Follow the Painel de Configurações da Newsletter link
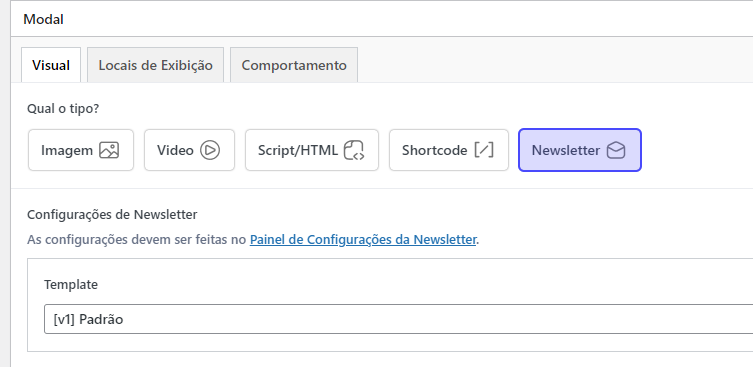The image size is (753, 367). [x=363, y=239]
